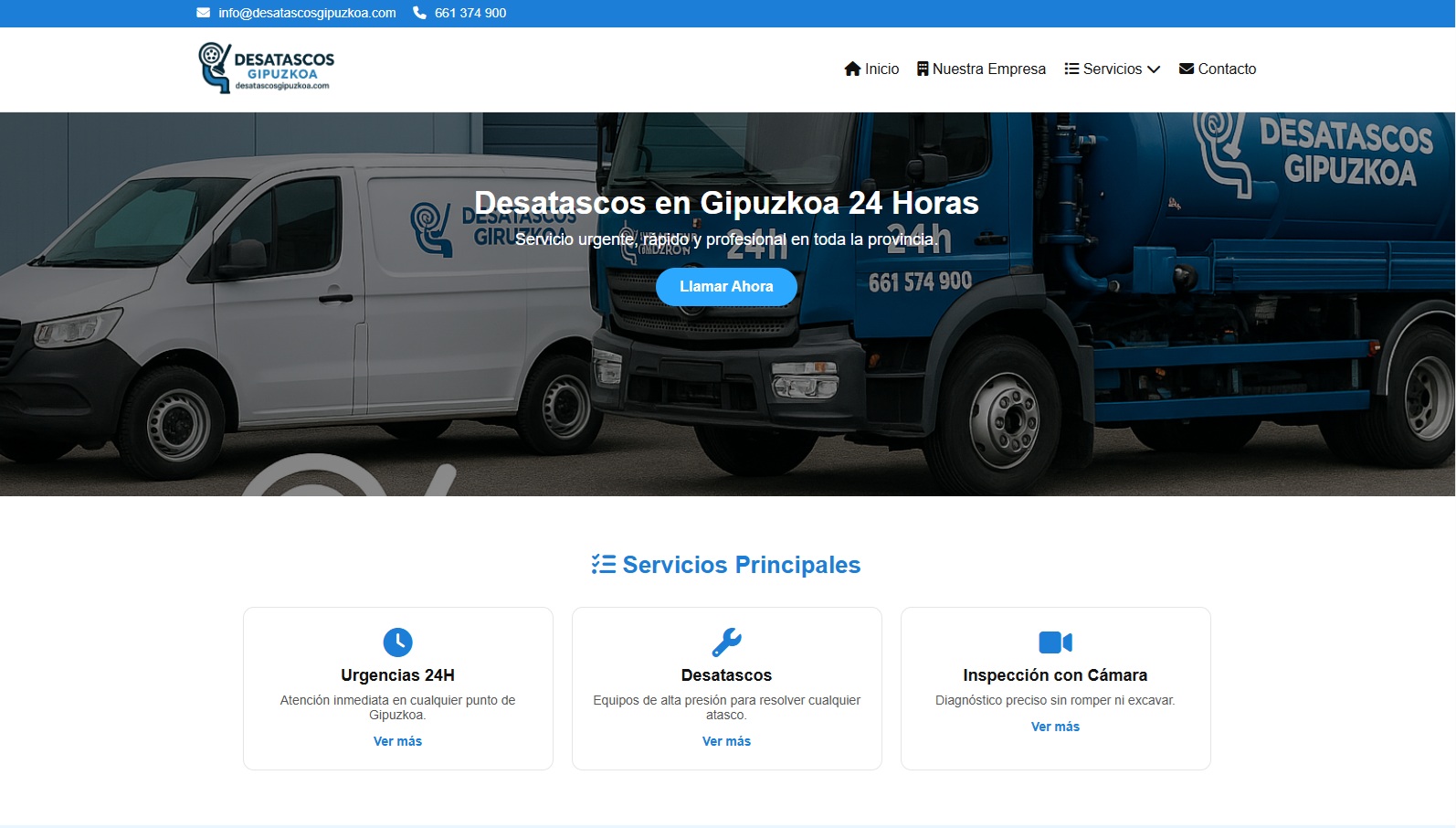Expand the Servicios dropdown chevron

pos(1154,69)
